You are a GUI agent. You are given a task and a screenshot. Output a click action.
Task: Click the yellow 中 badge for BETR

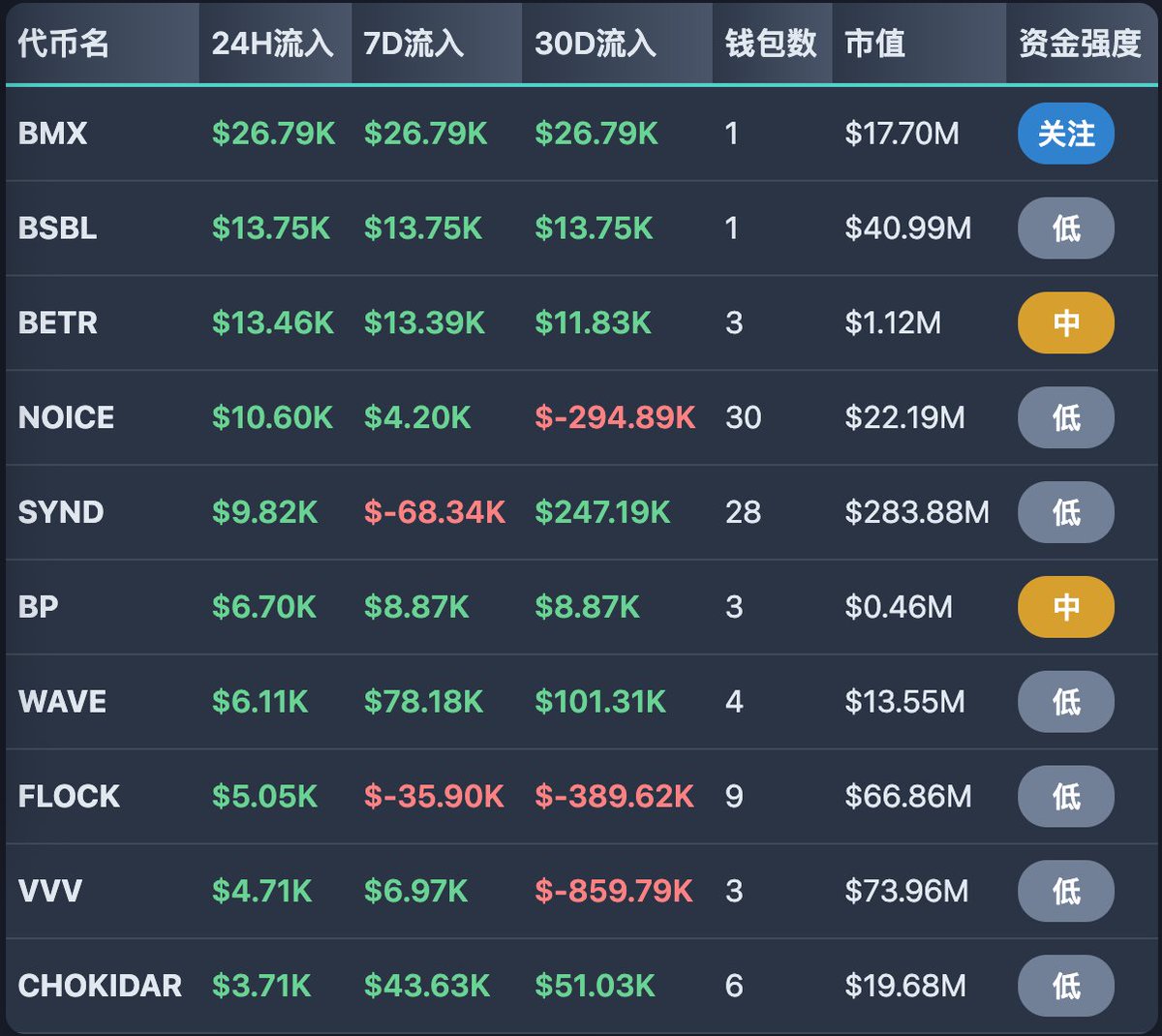pos(1065,322)
